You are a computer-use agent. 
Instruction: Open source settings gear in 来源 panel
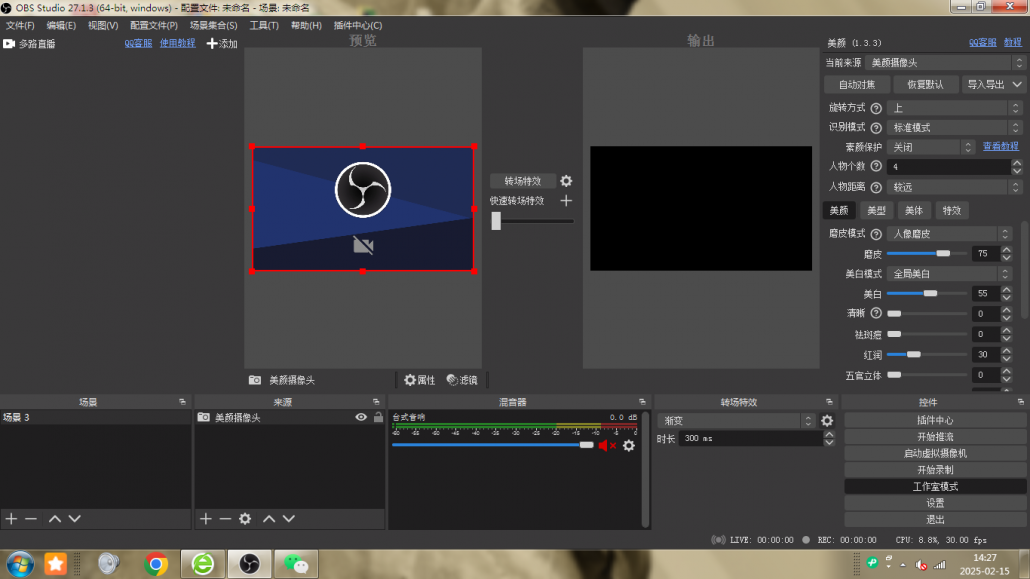click(x=245, y=519)
